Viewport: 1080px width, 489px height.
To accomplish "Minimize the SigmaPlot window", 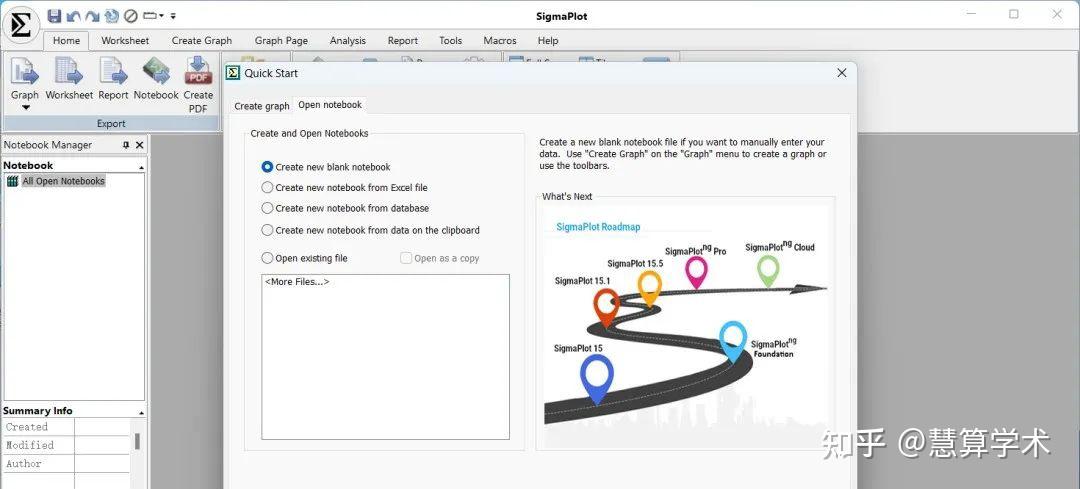I will [970, 14].
